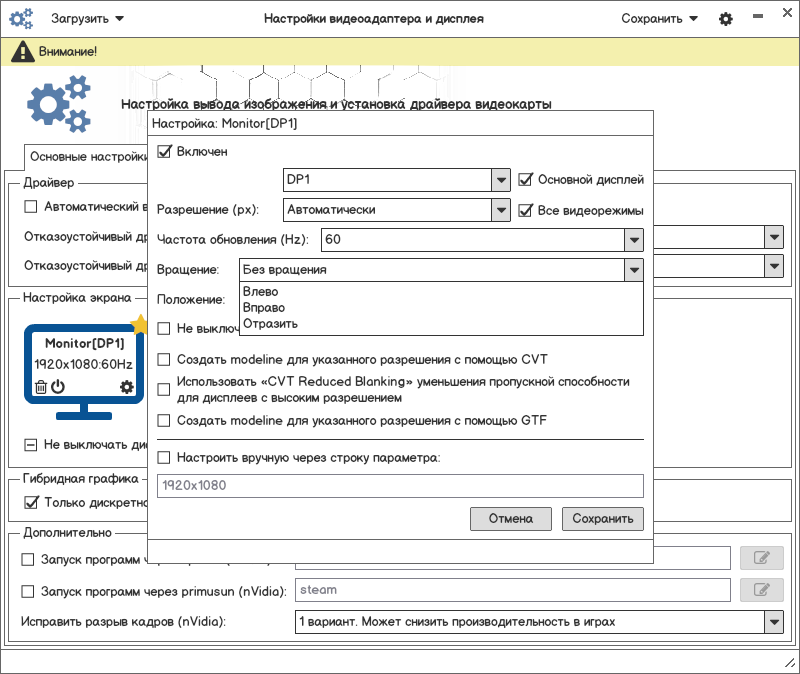Click the star marker on monitor tile
The height and width of the screenshot is (674, 800).
pos(139,324)
